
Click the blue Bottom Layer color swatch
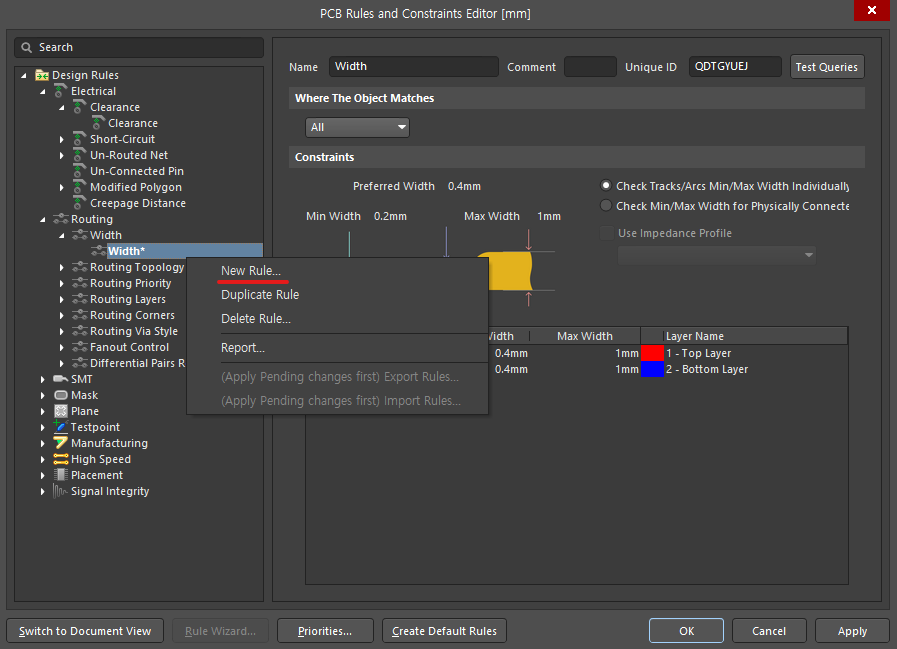(652, 369)
